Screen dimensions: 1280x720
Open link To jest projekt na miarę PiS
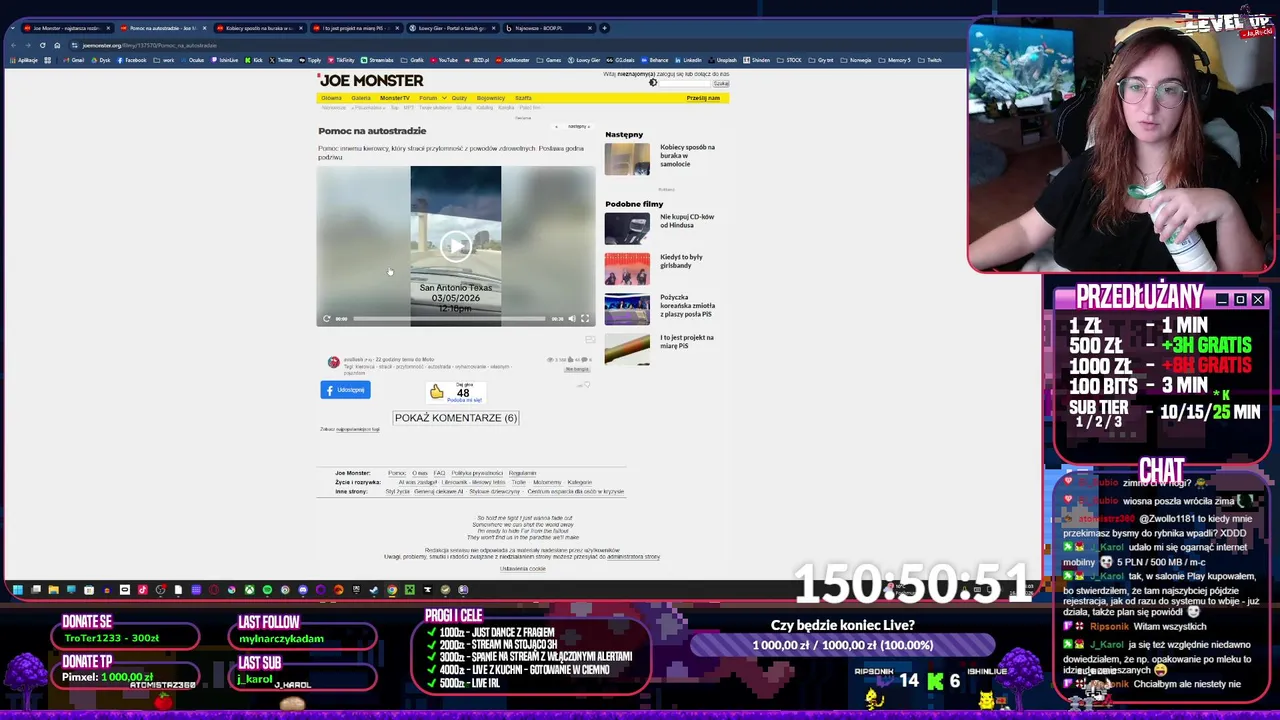click(687, 341)
